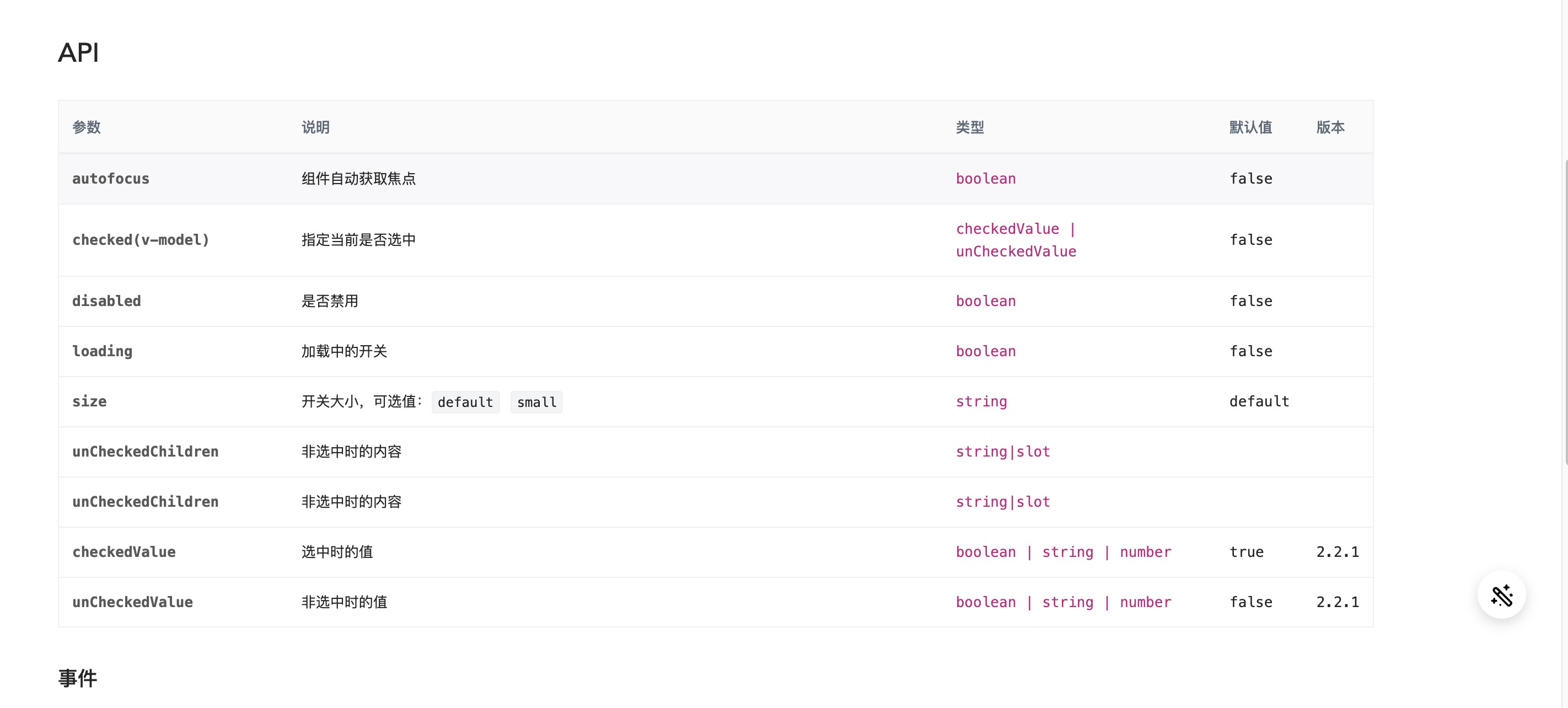This screenshot has width=1568, height=708.
Task: Click the checked(v-model) parameter name
Action: 141,239
